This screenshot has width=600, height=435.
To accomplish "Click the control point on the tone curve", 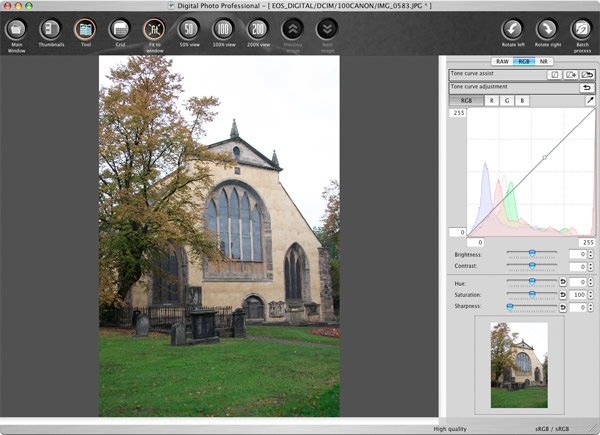I will coord(545,157).
